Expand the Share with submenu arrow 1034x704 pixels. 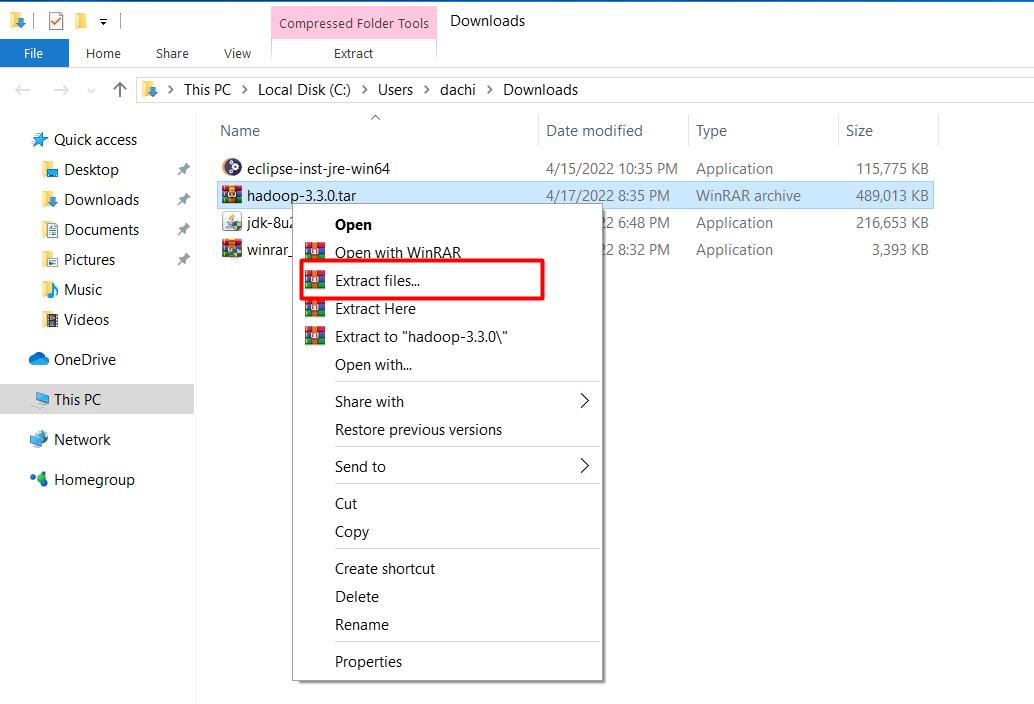(584, 401)
